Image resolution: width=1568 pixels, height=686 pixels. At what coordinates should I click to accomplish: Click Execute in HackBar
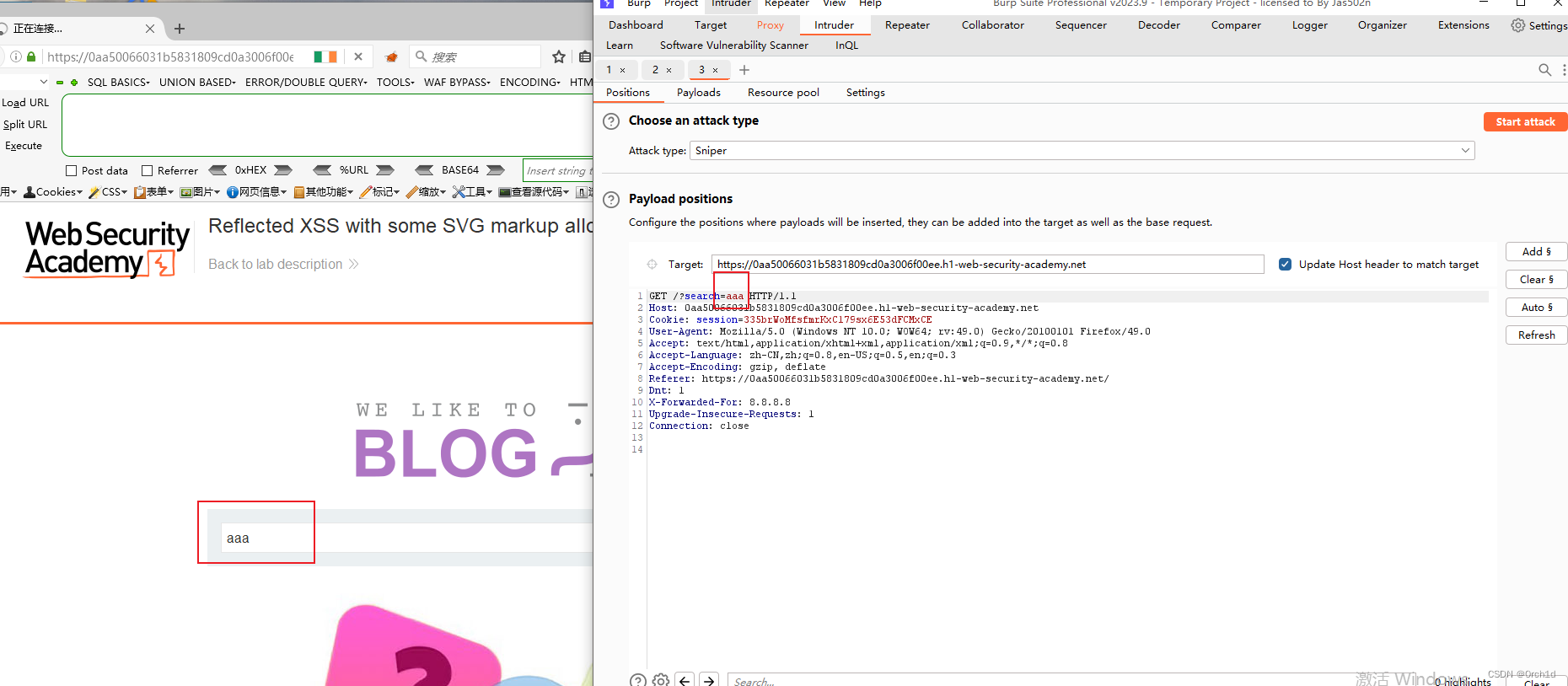click(x=24, y=146)
